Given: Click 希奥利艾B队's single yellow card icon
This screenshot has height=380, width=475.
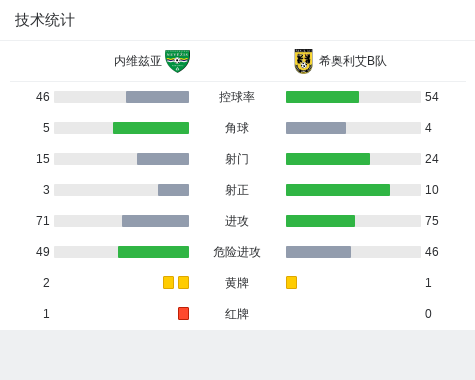Looking at the screenshot, I should [291, 282].
